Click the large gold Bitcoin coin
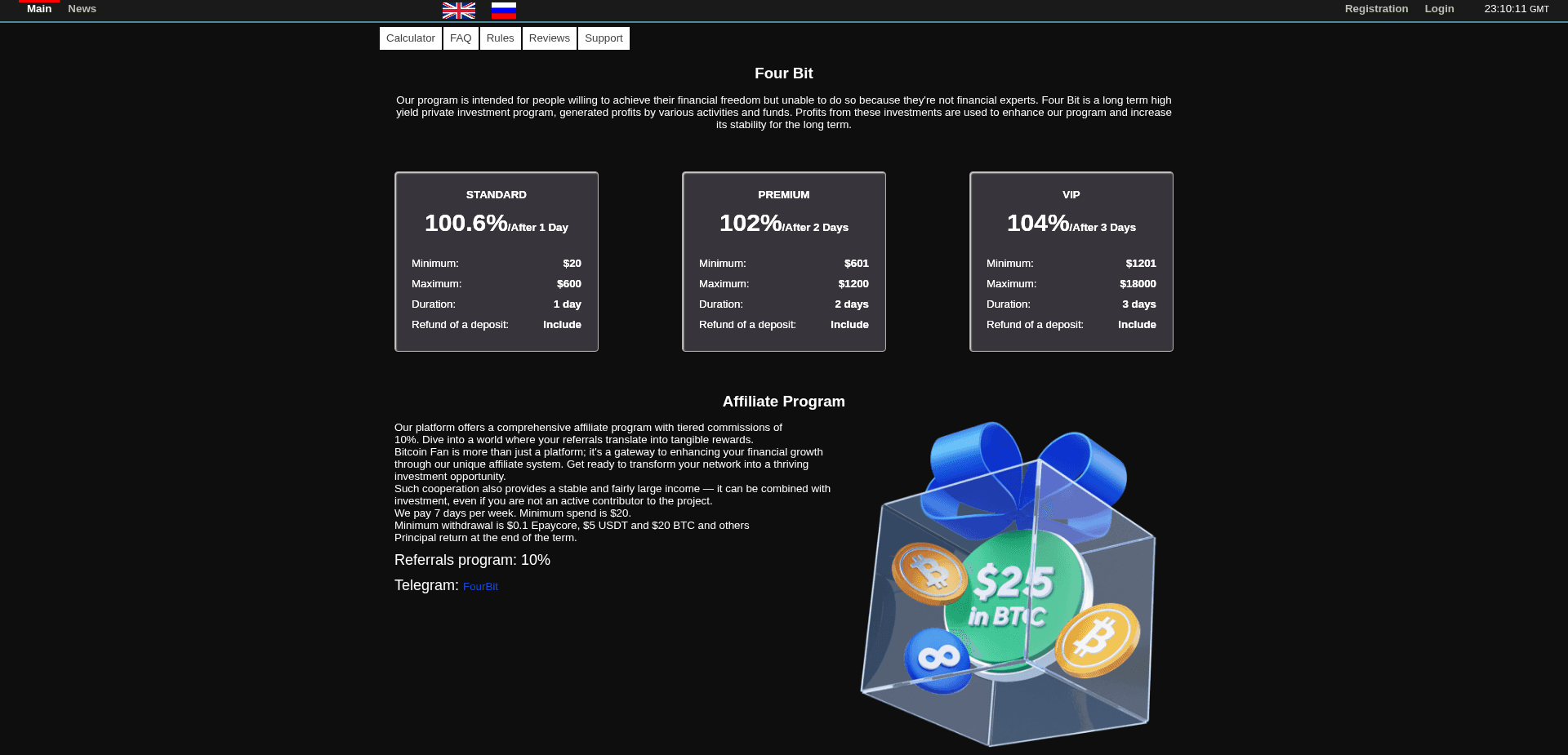This screenshot has height=755, width=1568. [1097, 640]
